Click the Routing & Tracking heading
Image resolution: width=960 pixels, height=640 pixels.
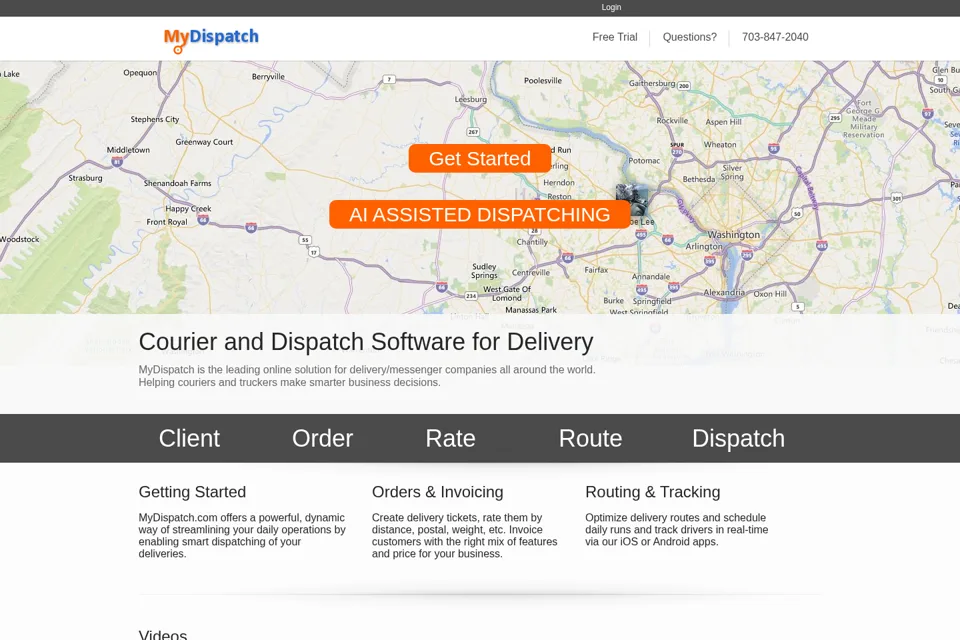(653, 492)
